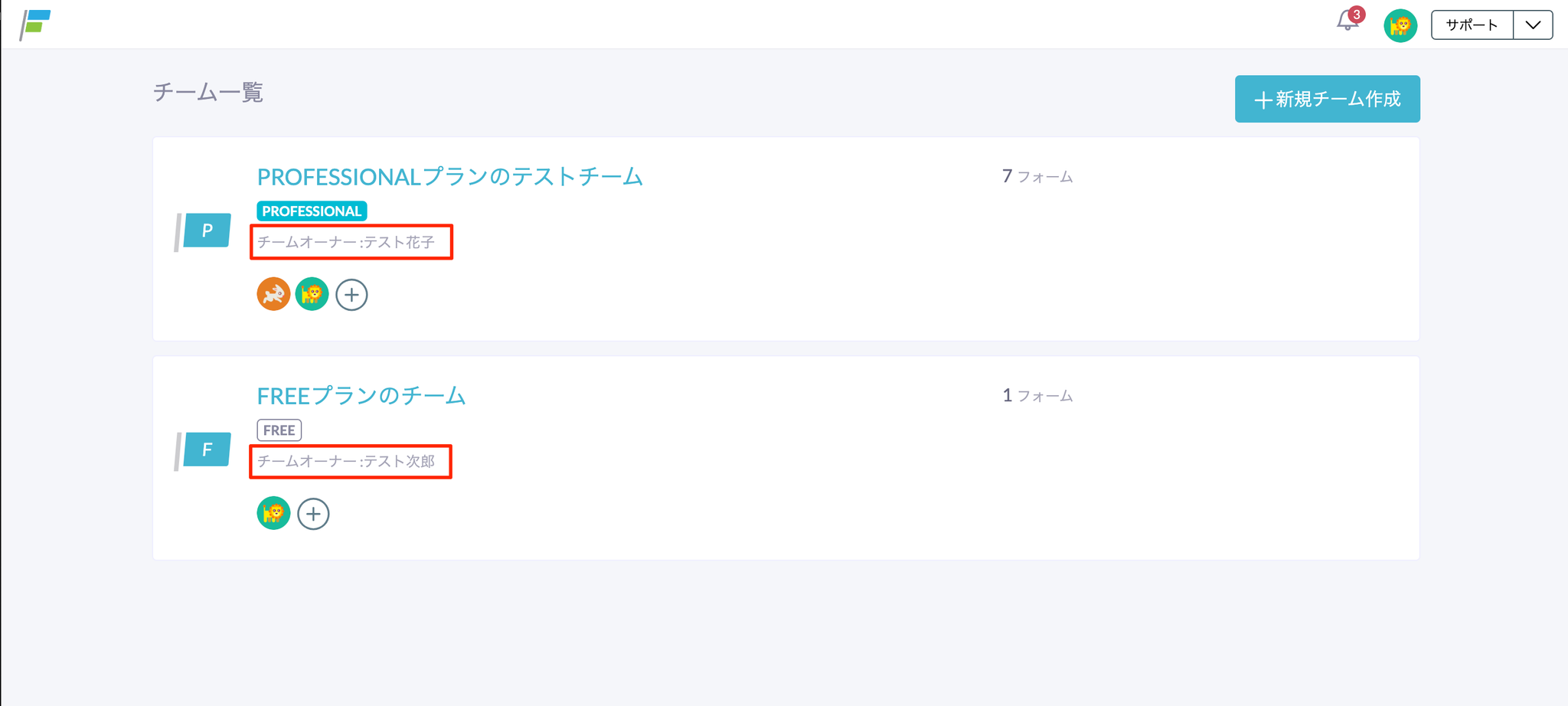Click lion avatar in PROFESSIONAL team
The height and width of the screenshot is (706, 1568).
pos(312,294)
